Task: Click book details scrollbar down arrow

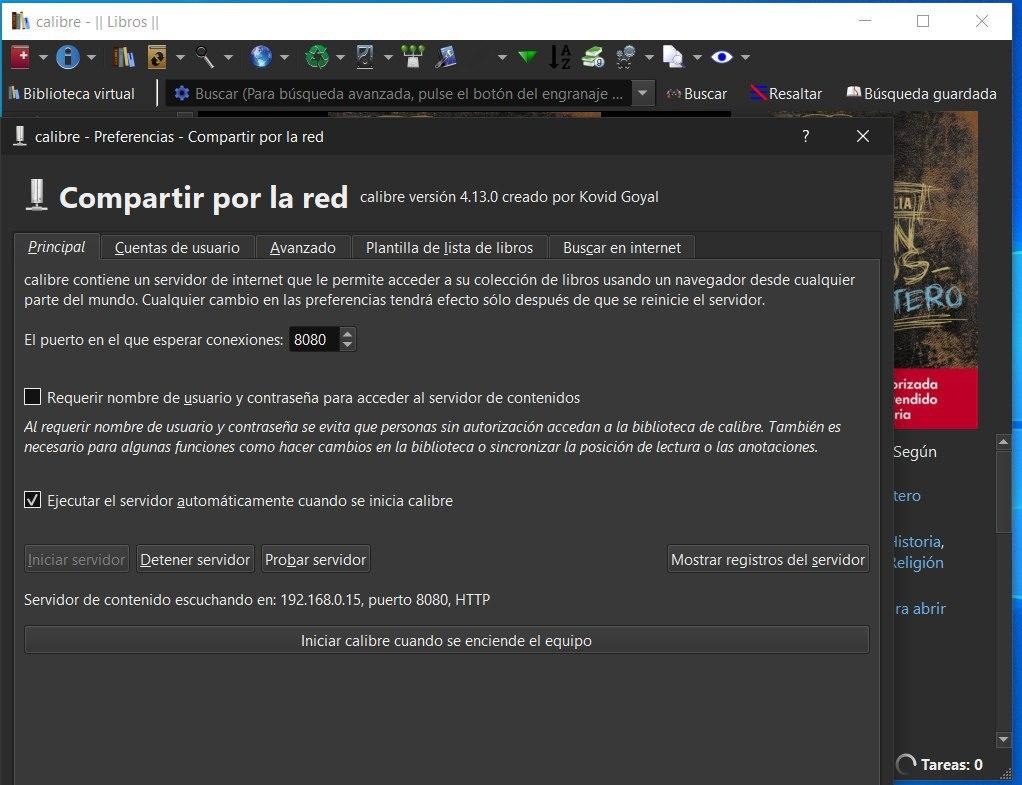Action: 1004,739
